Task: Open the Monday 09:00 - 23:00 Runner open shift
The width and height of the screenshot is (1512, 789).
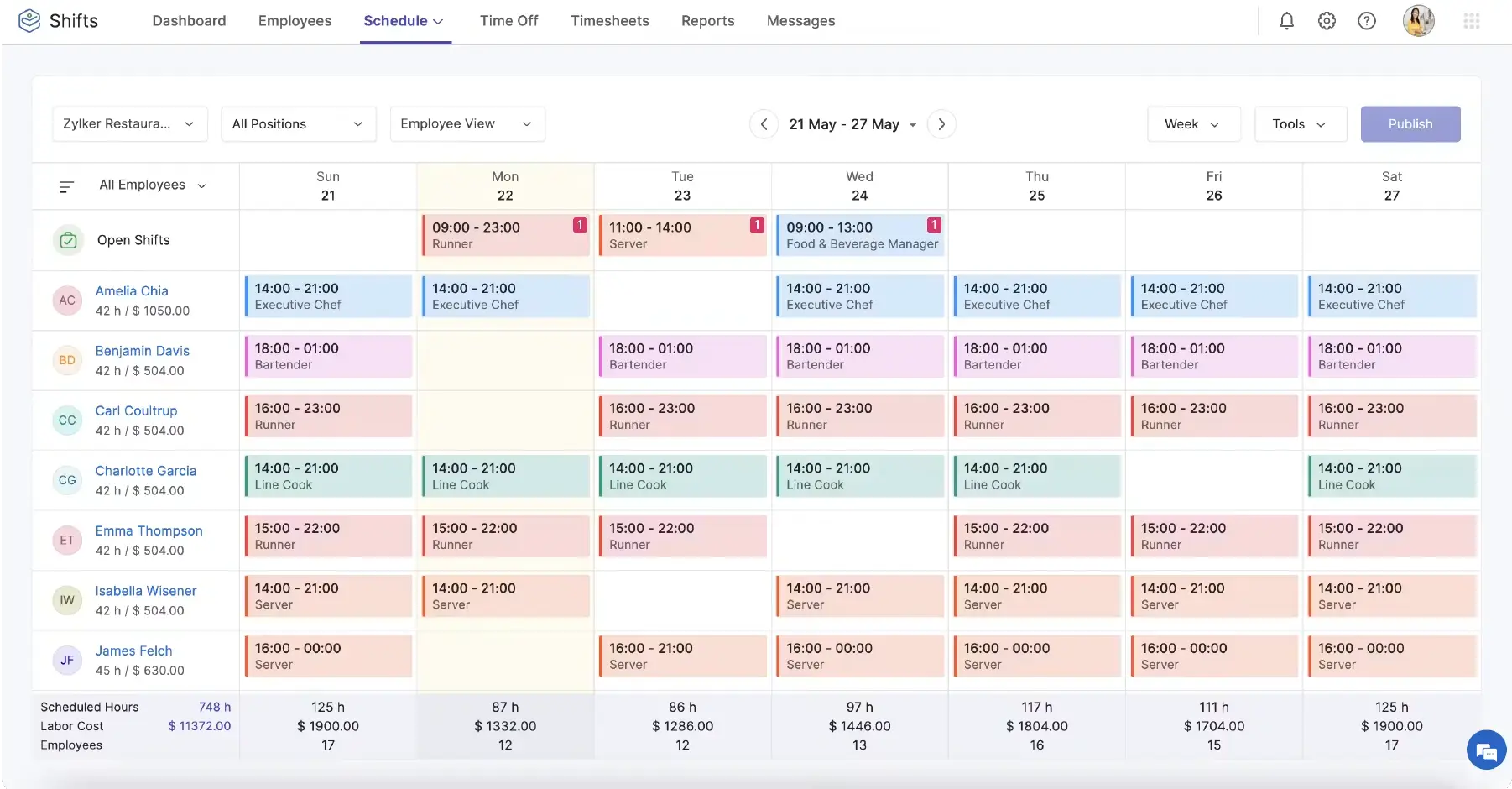Action: [x=505, y=235]
